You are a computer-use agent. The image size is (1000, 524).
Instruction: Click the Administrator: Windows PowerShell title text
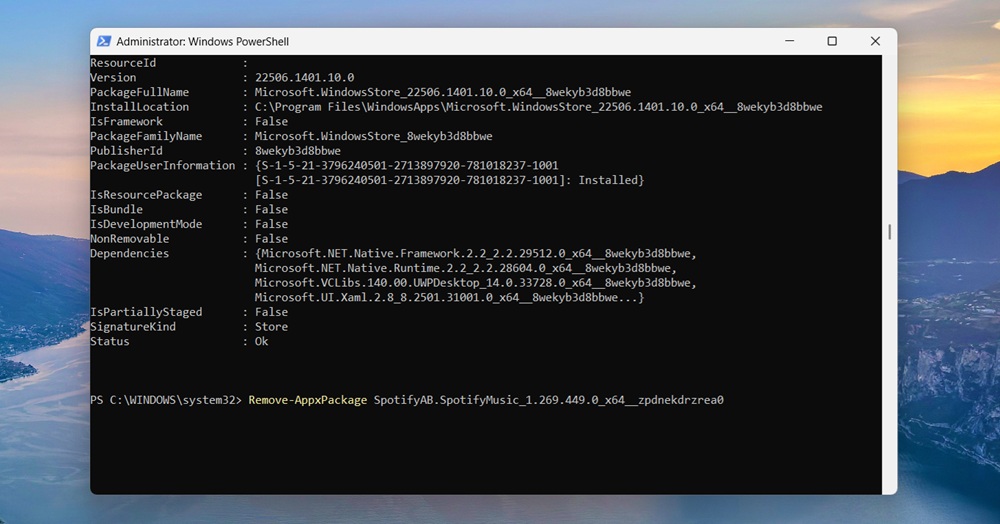[x=202, y=41]
